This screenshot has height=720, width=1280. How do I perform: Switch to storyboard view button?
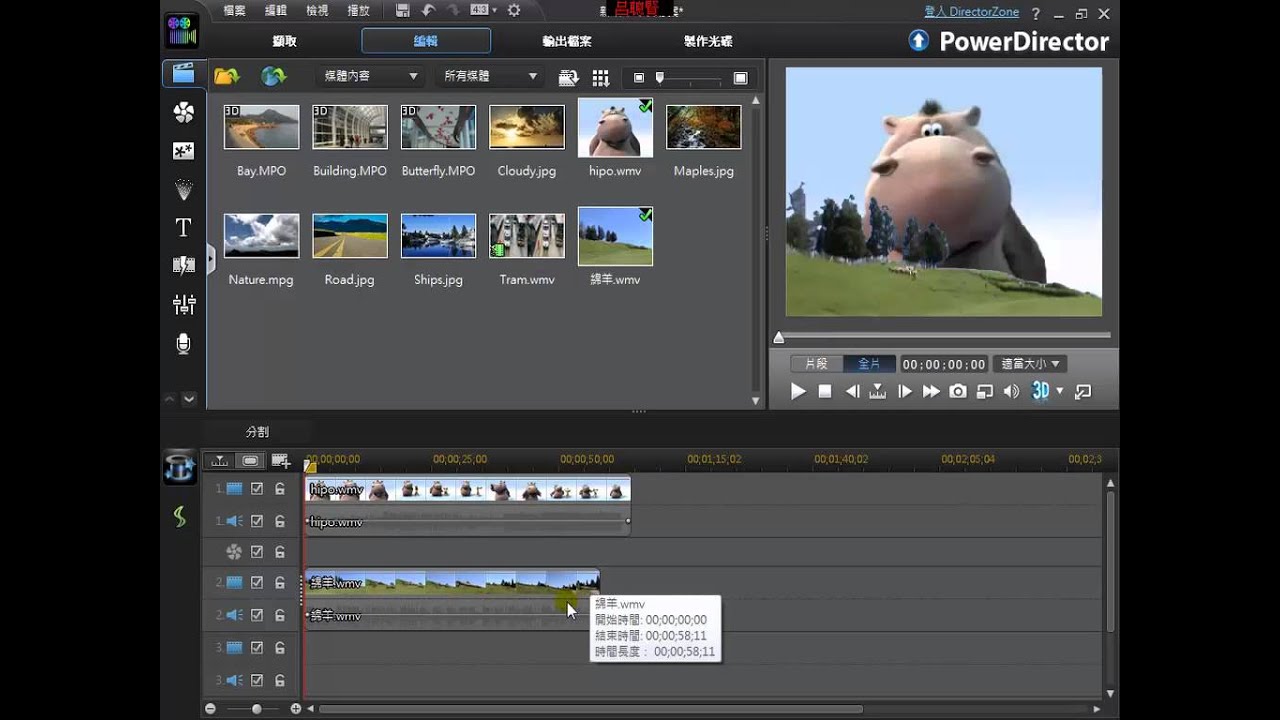point(250,461)
